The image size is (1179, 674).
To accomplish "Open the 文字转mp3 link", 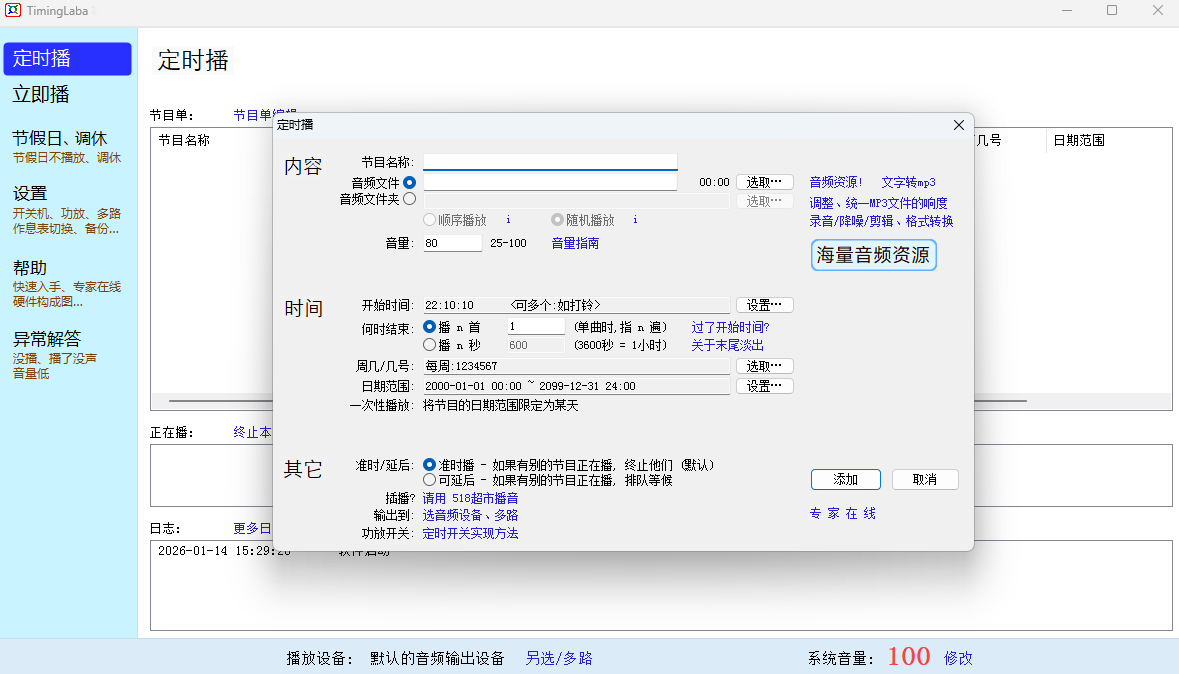I will [908, 183].
